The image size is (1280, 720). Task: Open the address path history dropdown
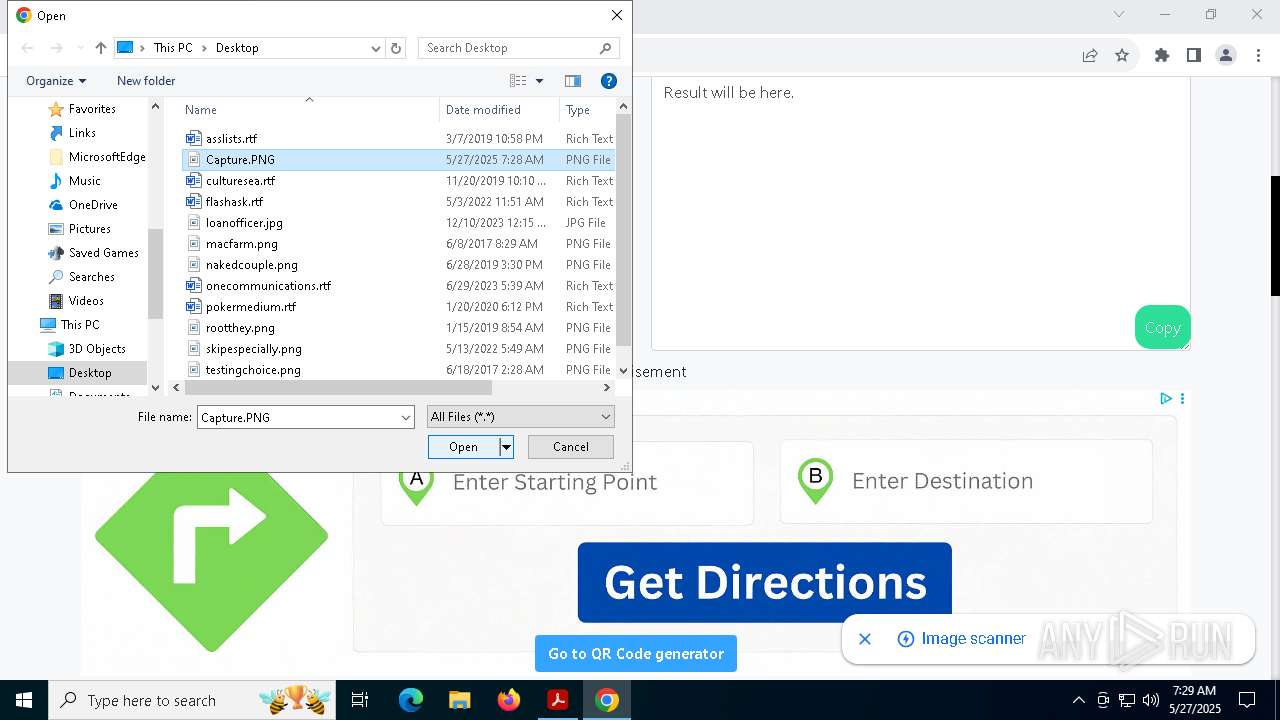pos(376,48)
